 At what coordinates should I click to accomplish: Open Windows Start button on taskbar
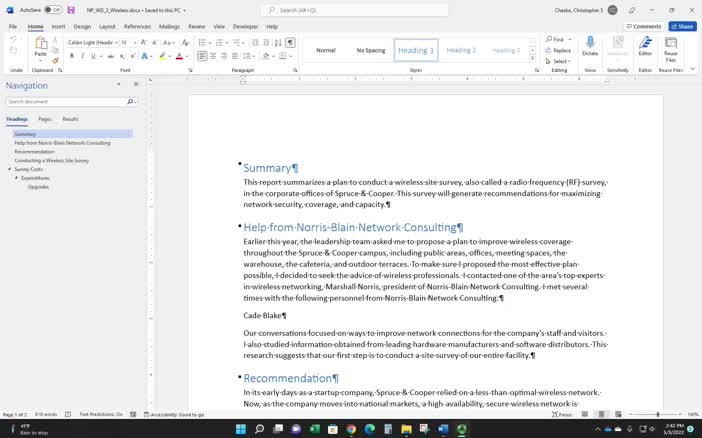click(240, 429)
